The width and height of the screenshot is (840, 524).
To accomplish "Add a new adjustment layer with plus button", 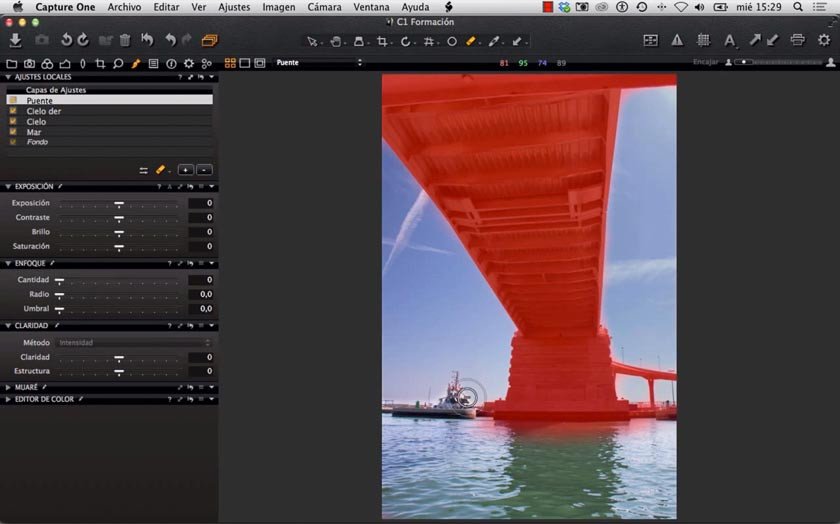I will [186, 170].
